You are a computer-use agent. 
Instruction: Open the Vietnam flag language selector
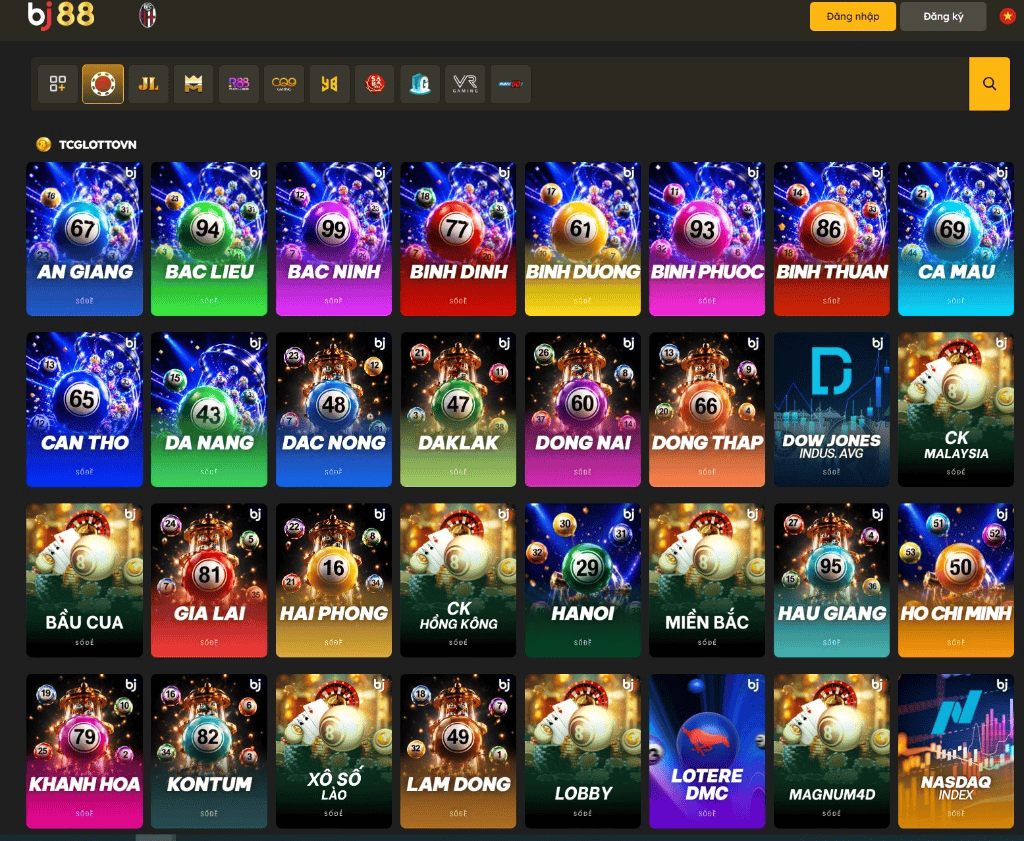1008,16
